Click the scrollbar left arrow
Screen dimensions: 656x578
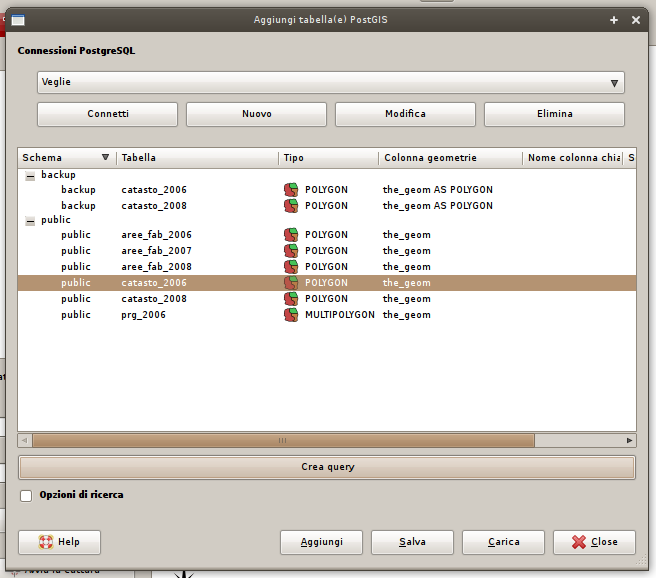tap(24, 440)
